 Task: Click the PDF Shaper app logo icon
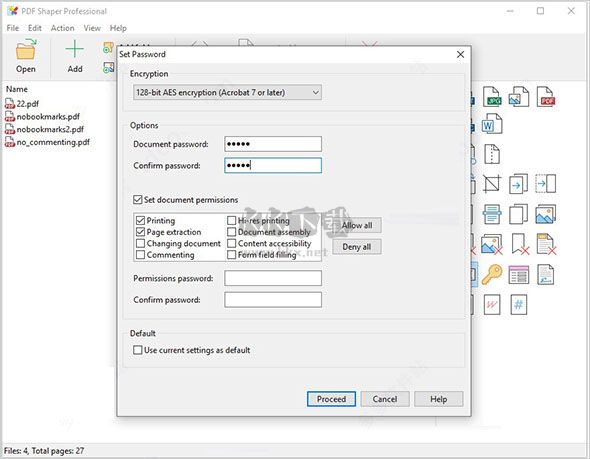(12, 11)
